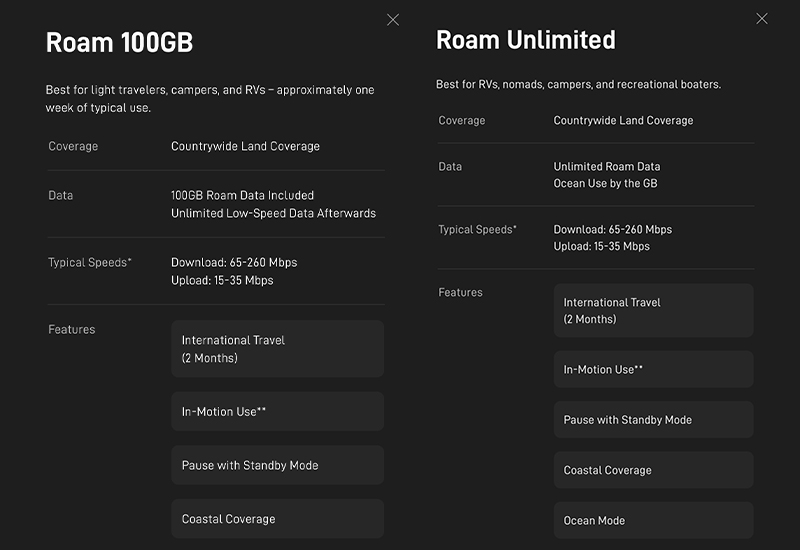Click In-Motion Use box under Roam 100GB
This screenshot has width=800, height=550.
point(277,411)
